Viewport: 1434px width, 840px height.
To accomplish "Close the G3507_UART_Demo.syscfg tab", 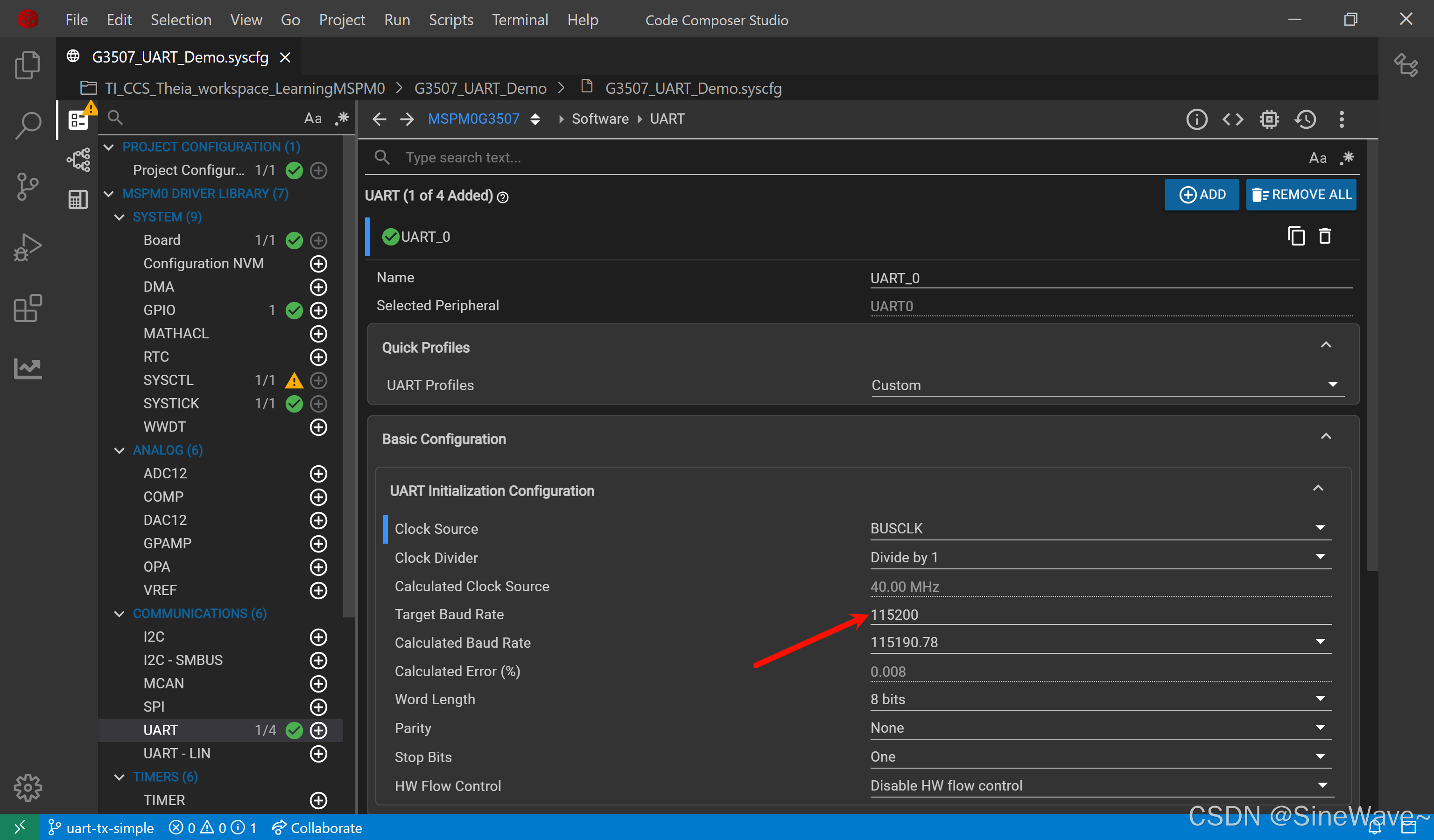I will 285,57.
